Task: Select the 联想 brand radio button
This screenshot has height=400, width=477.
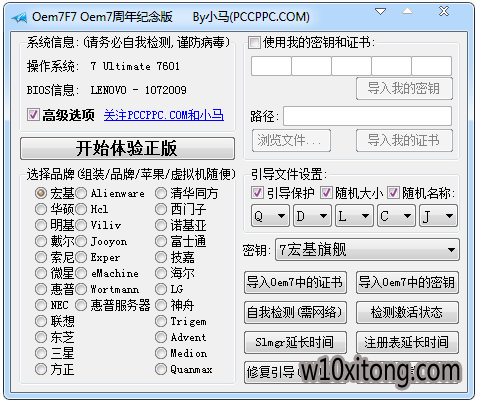Action: (x=41, y=321)
